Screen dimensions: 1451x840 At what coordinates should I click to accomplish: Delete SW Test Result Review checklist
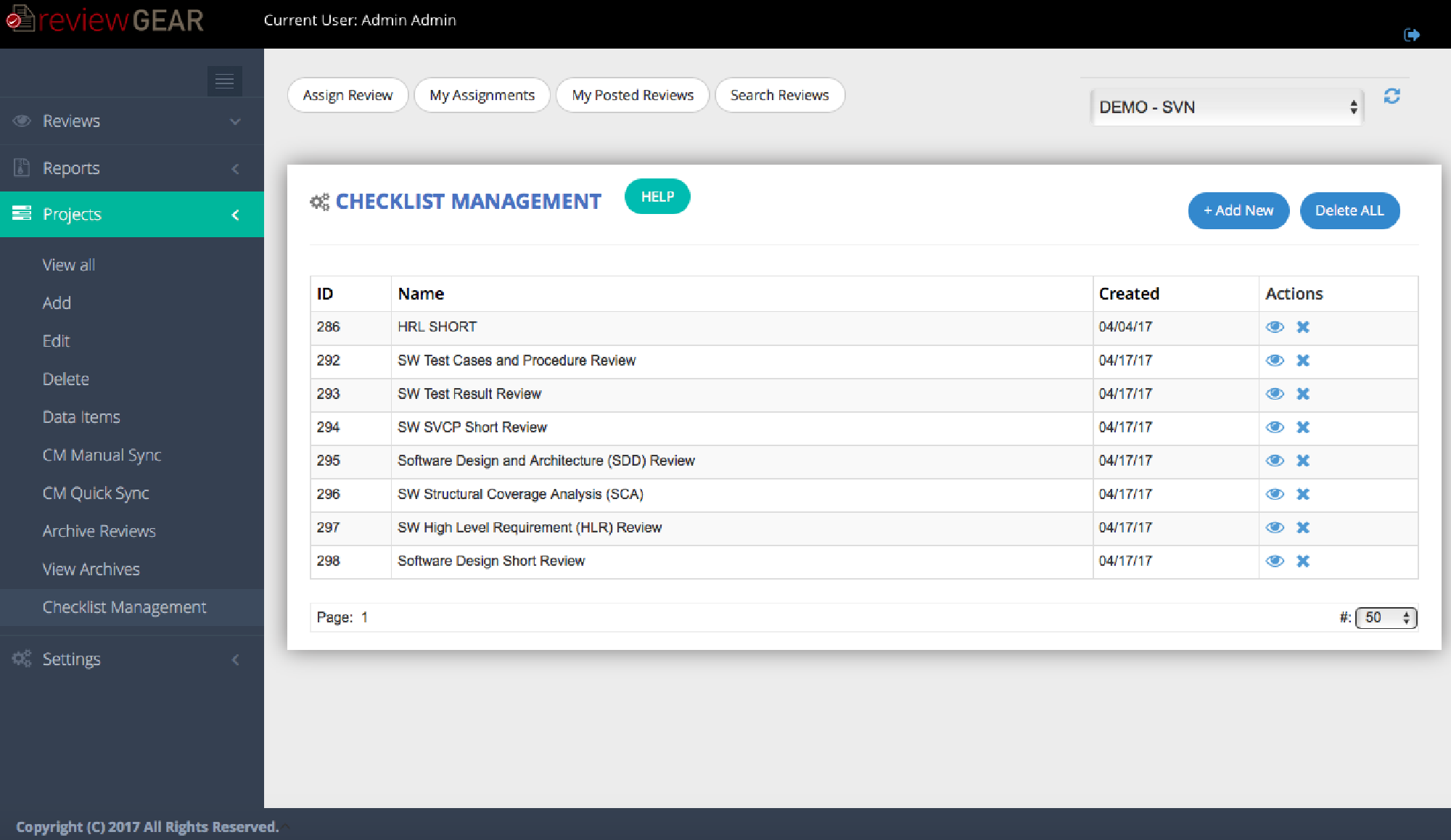(1303, 394)
